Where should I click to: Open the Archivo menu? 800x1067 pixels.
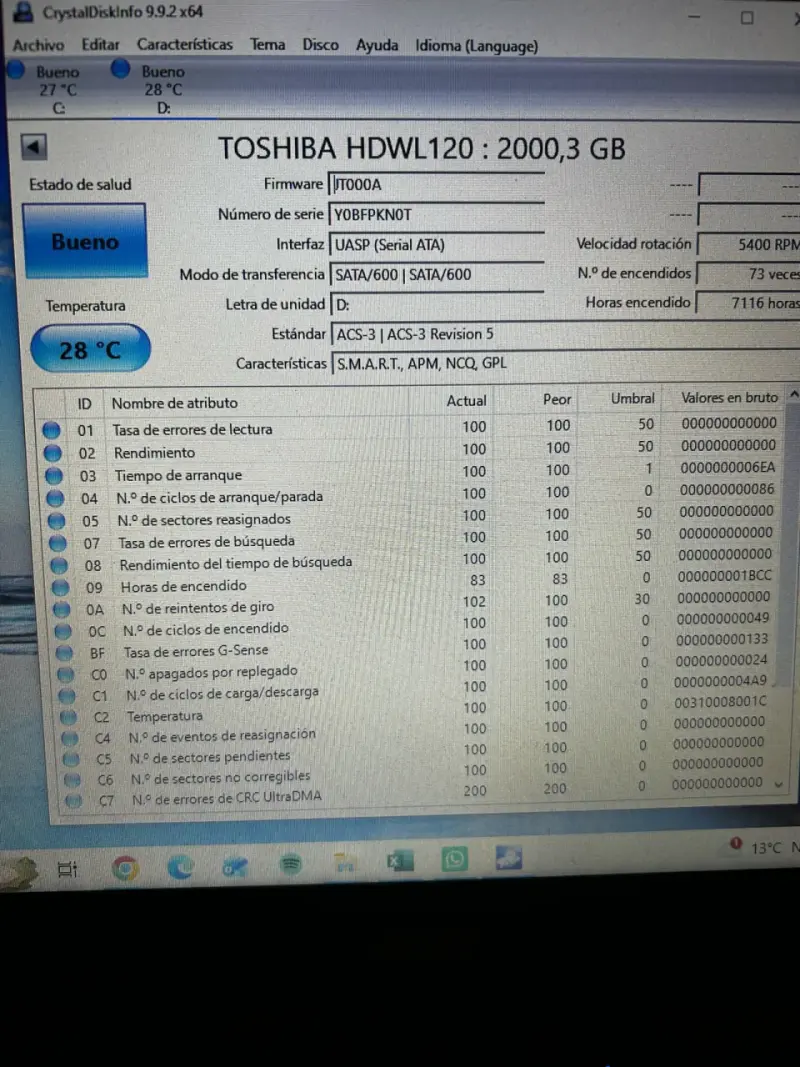tap(38, 45)
